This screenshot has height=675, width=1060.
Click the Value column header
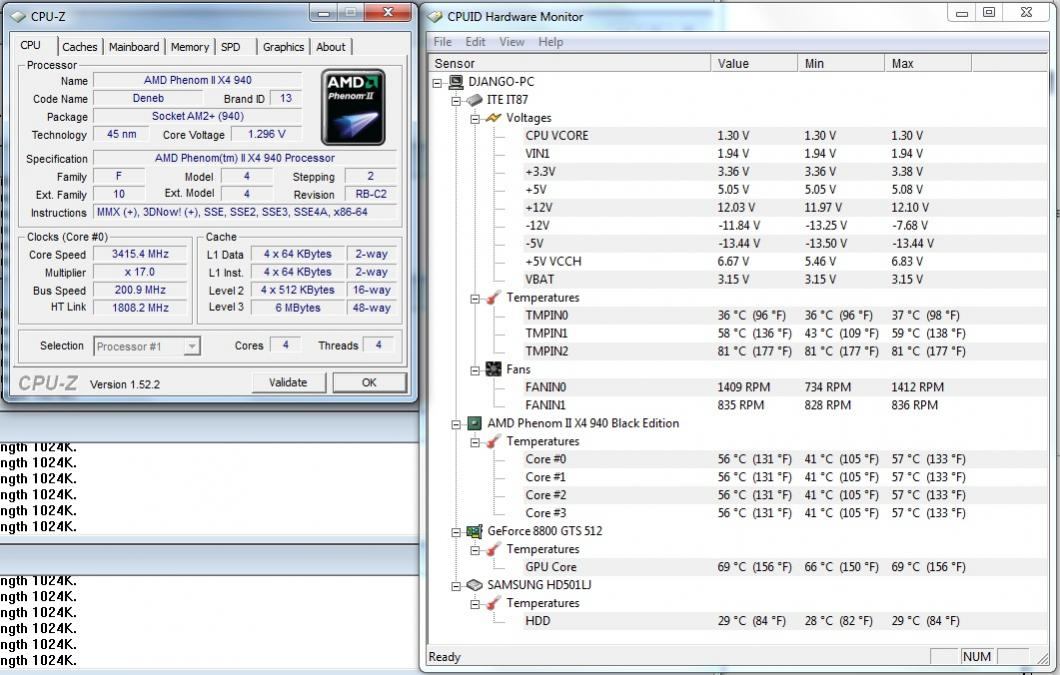click(x=754, y=64)
